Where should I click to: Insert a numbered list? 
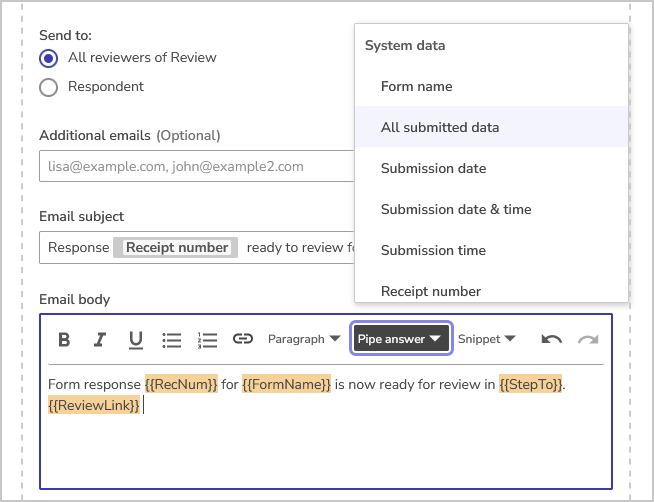[x=207, y=339]
